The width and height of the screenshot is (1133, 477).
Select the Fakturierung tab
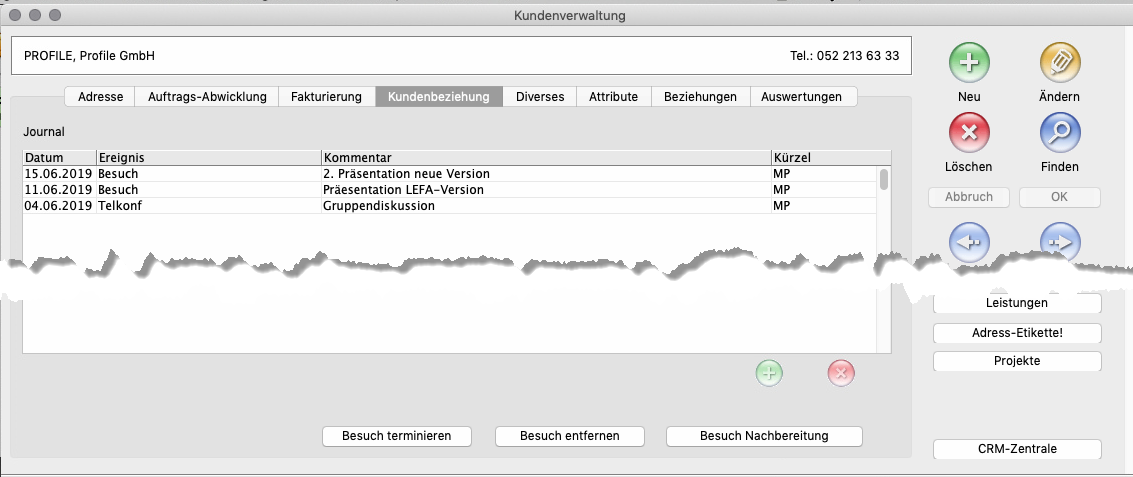click(326, 97)
